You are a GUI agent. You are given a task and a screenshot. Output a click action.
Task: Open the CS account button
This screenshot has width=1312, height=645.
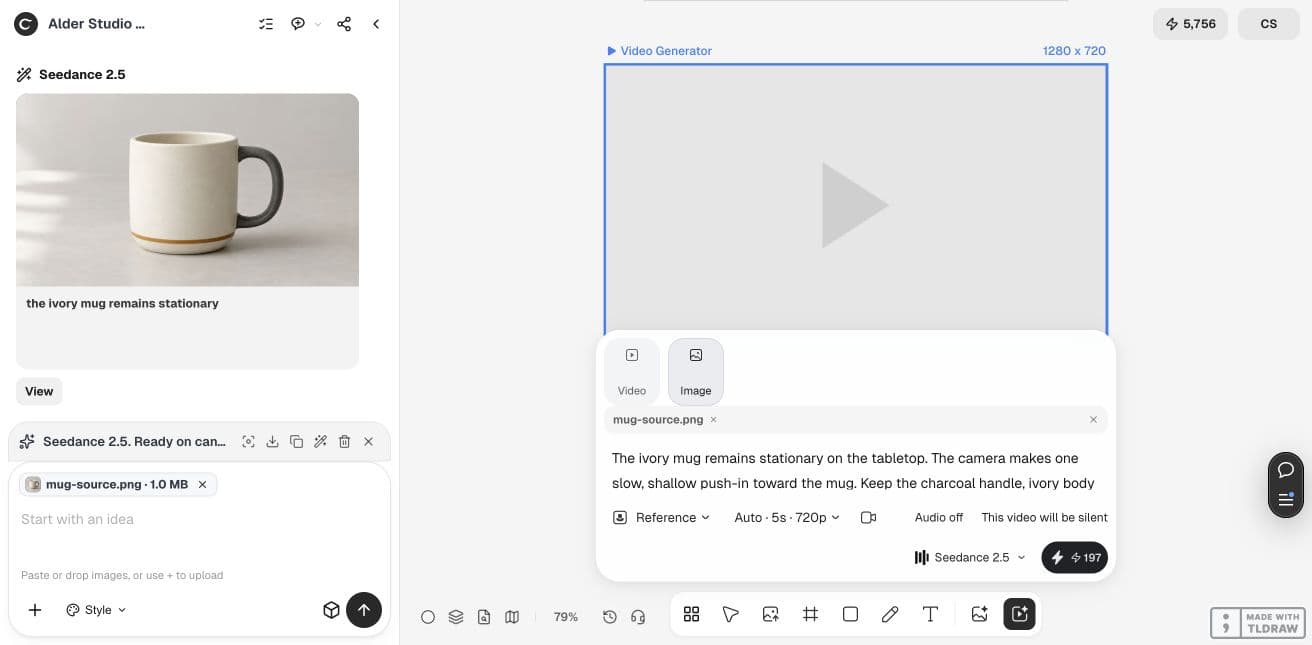(x=1268, y=24)
